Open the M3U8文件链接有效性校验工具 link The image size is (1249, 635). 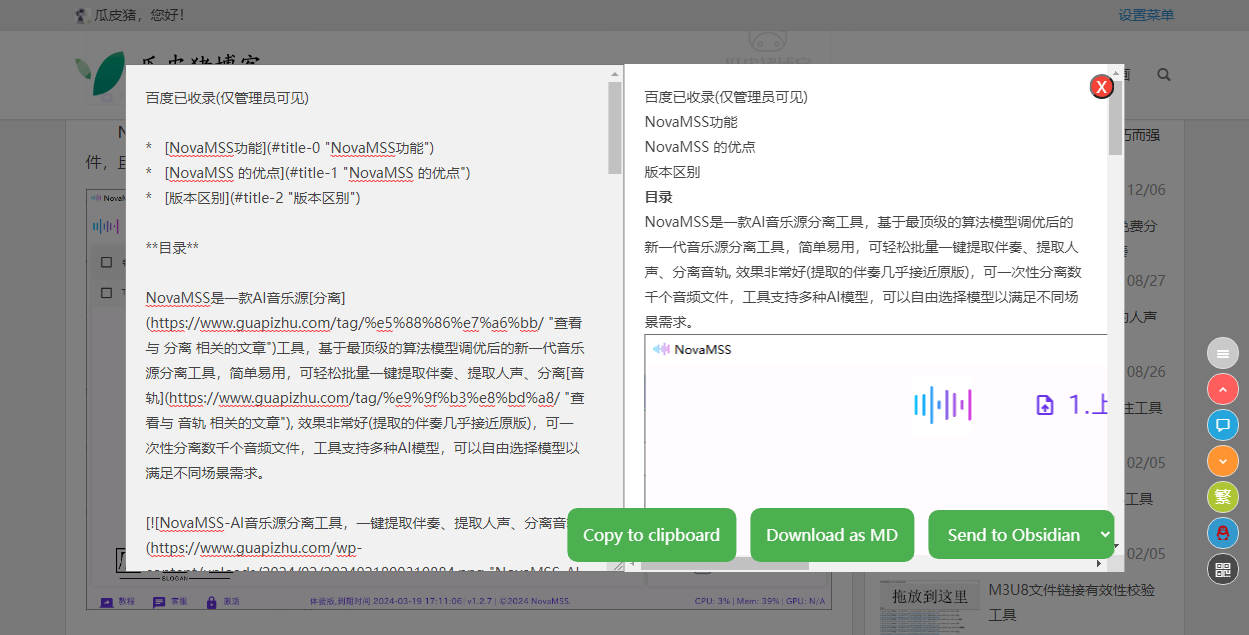coord(1071,602)
